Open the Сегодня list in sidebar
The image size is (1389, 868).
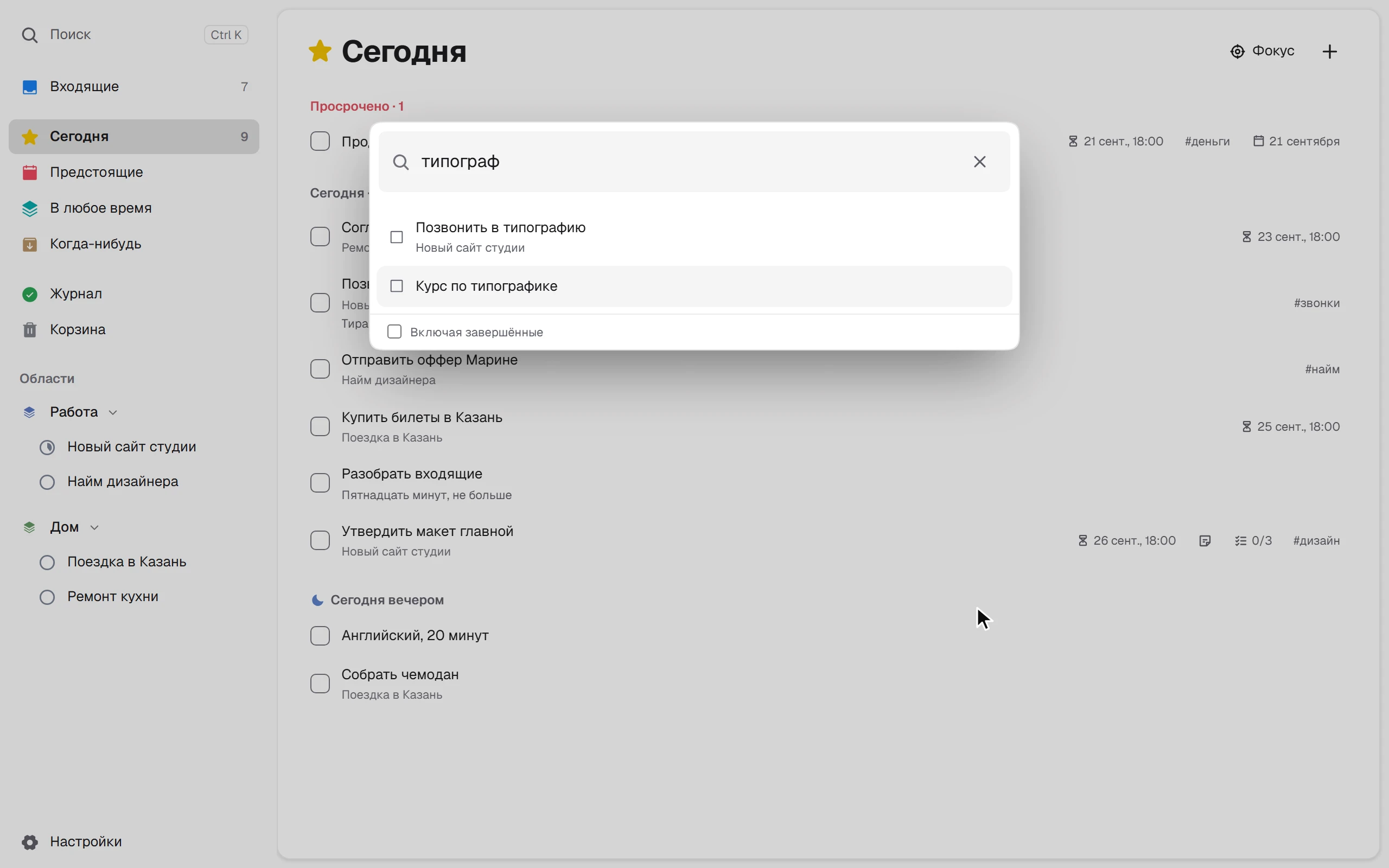(x=133, y=137)
